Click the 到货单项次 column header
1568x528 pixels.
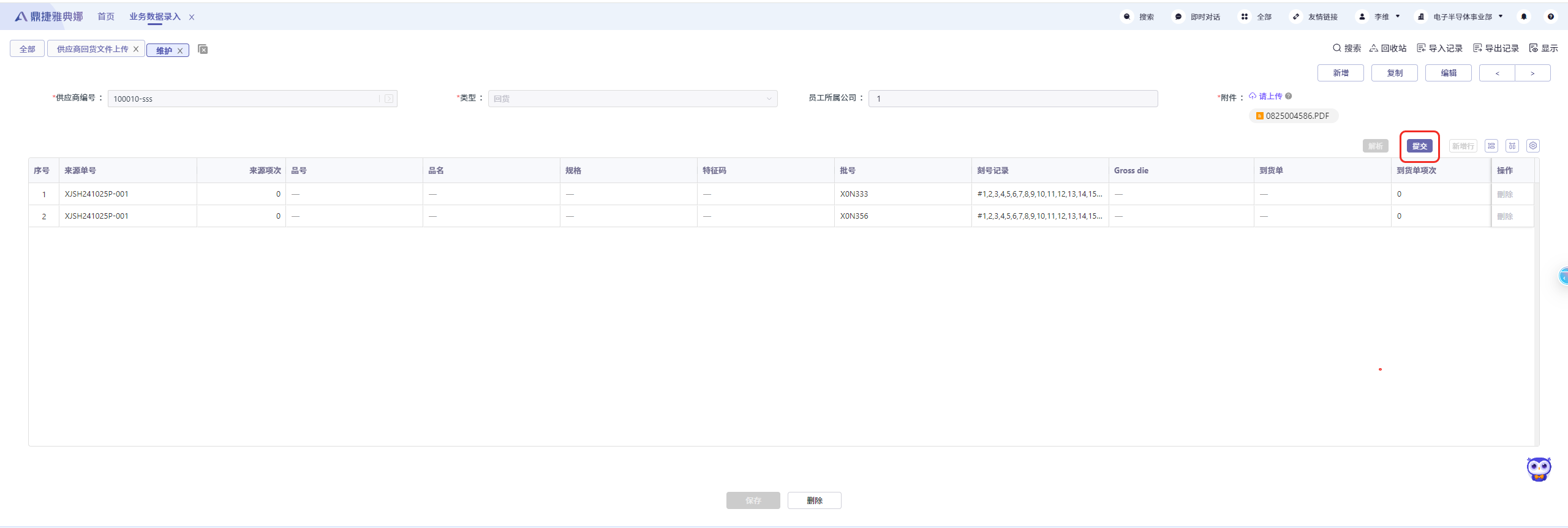[x=1441, y=170]
